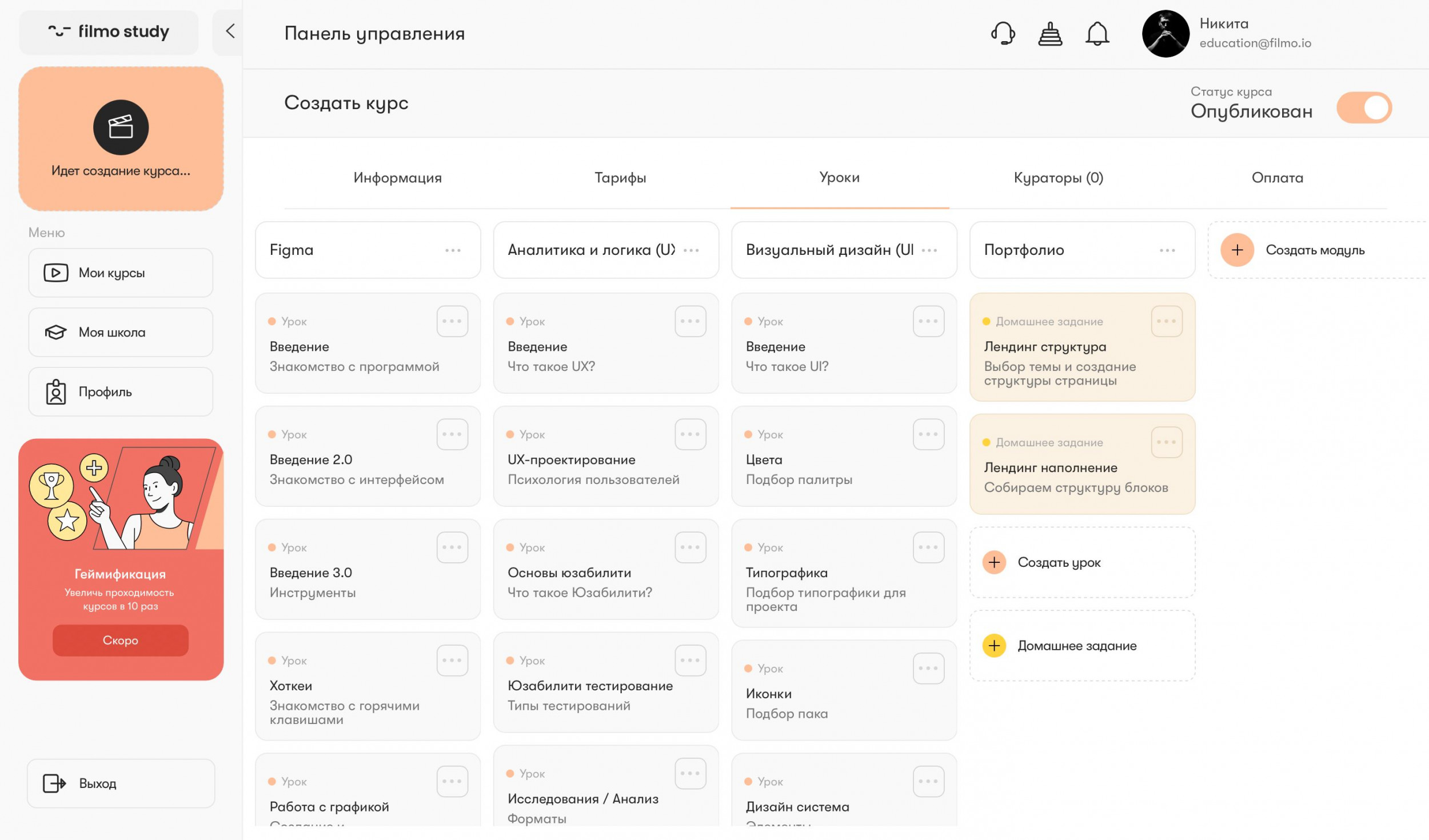The image size is (1429, 840).
Task: Open options menu for the Хоткеи lesson
Action: tap(452, 661)
